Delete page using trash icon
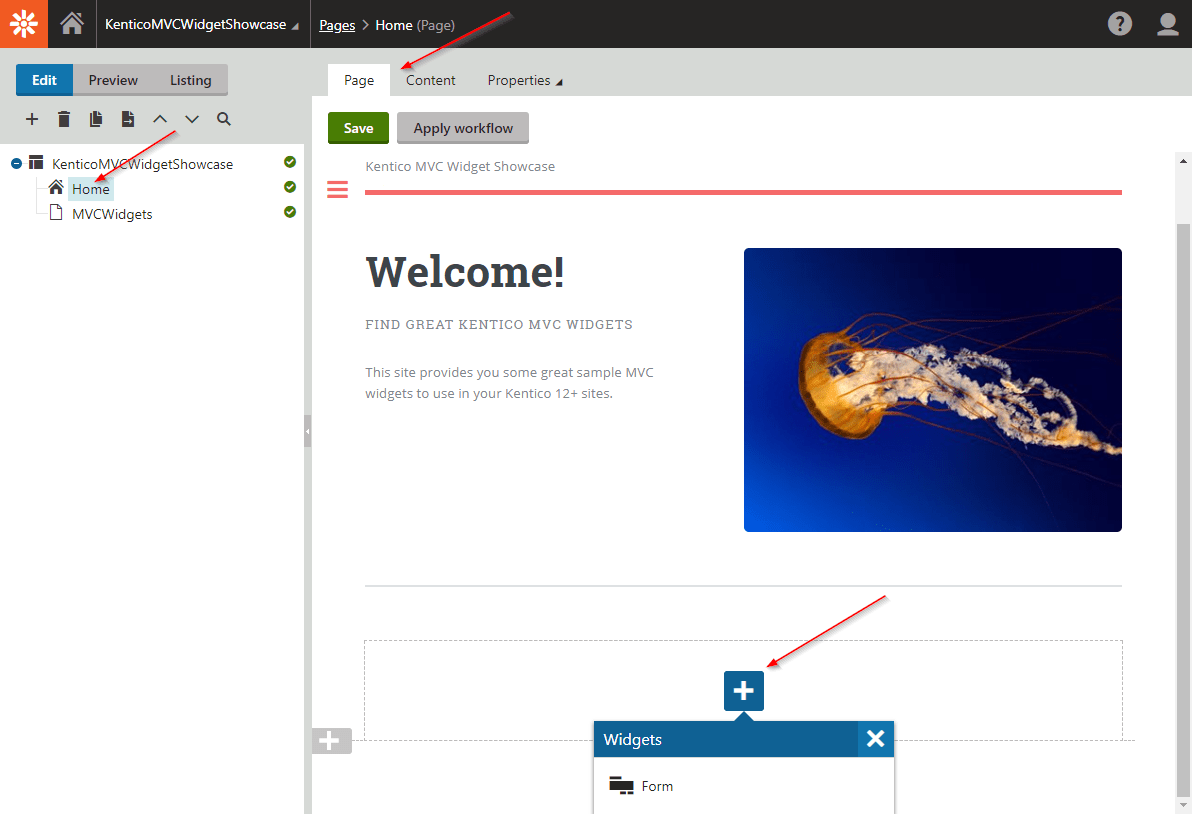 pyautogui.click(x=64, y=119)
